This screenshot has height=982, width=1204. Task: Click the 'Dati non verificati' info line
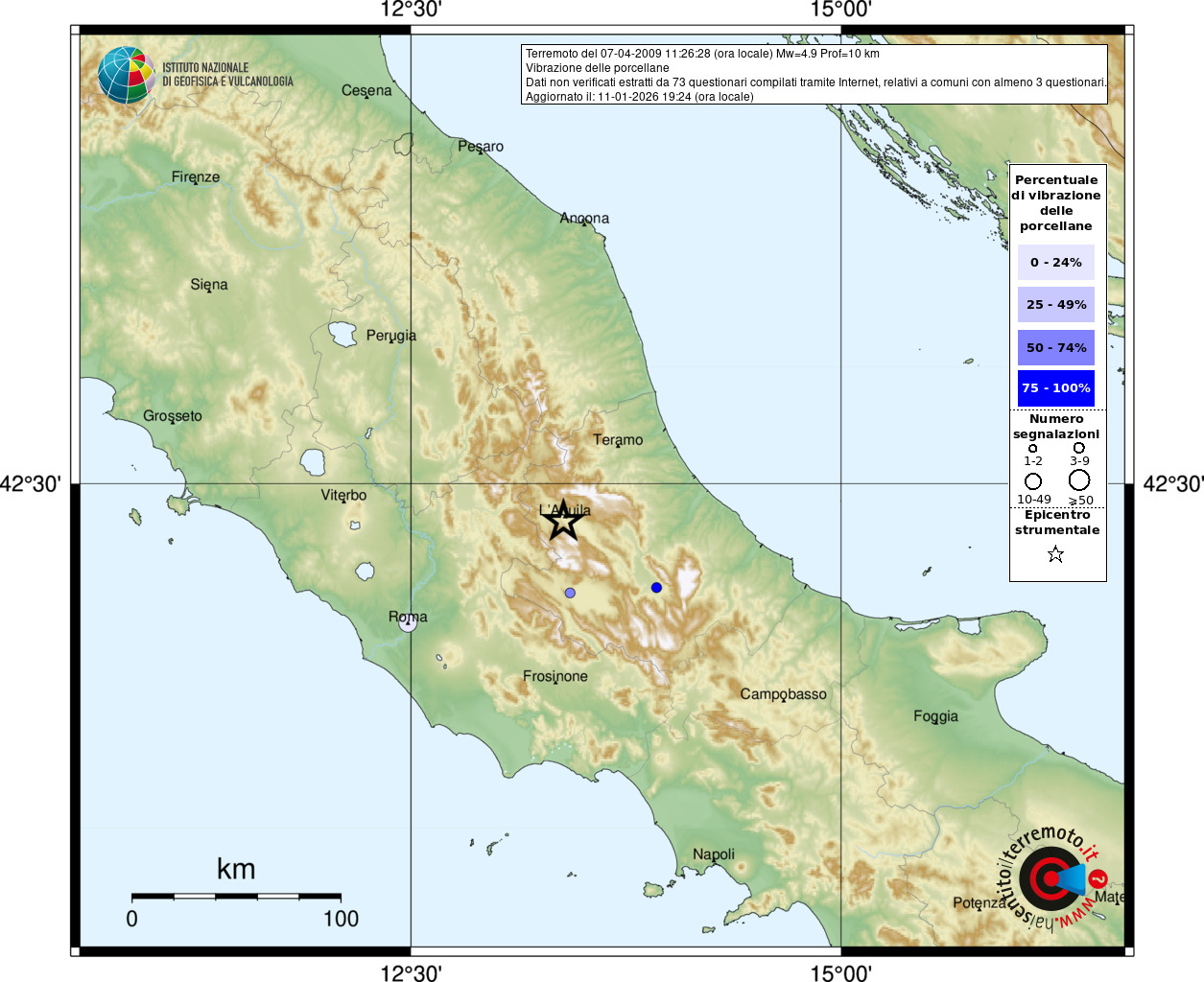tap(816, 82)
